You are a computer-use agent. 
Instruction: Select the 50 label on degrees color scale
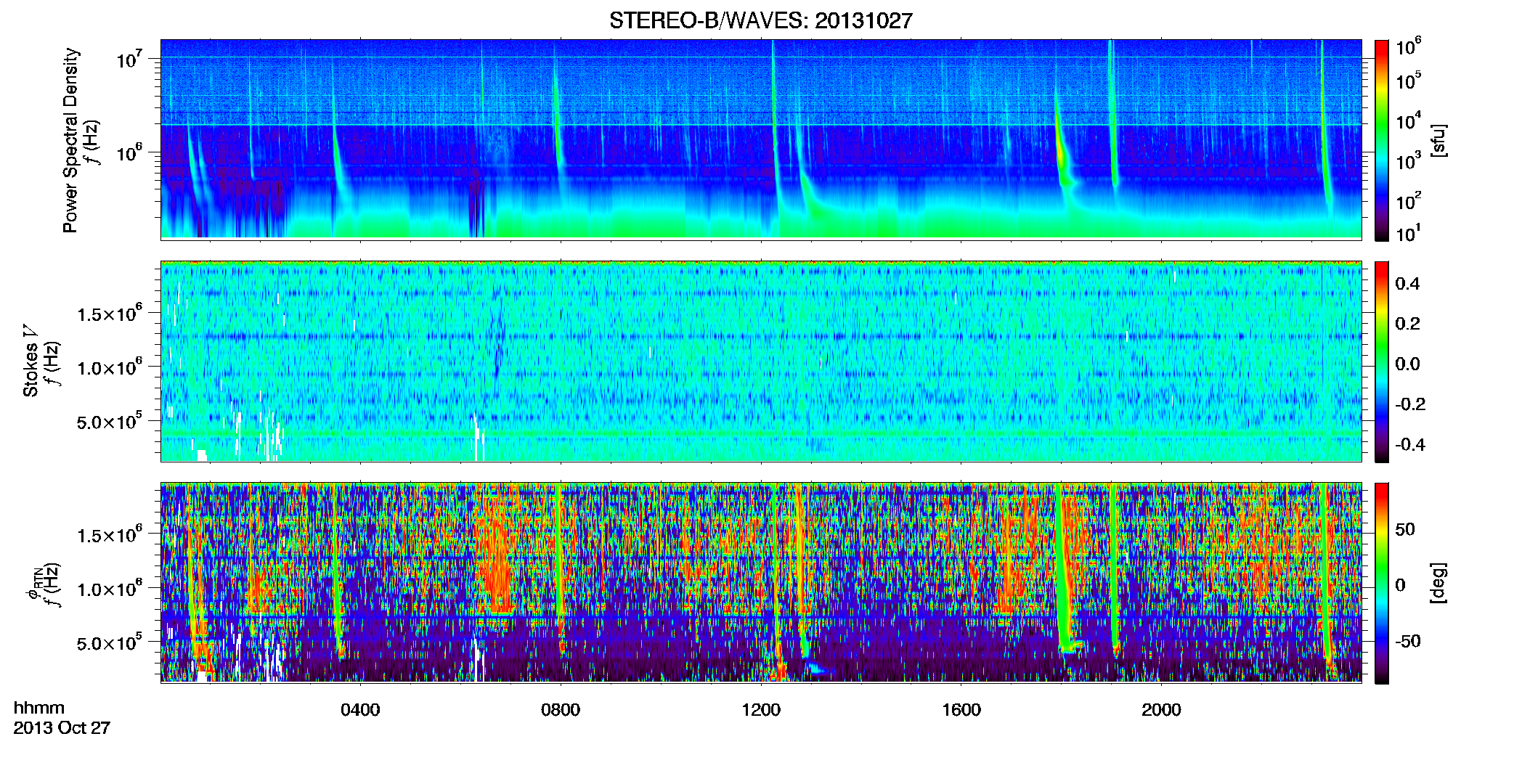click(1405, 529)
